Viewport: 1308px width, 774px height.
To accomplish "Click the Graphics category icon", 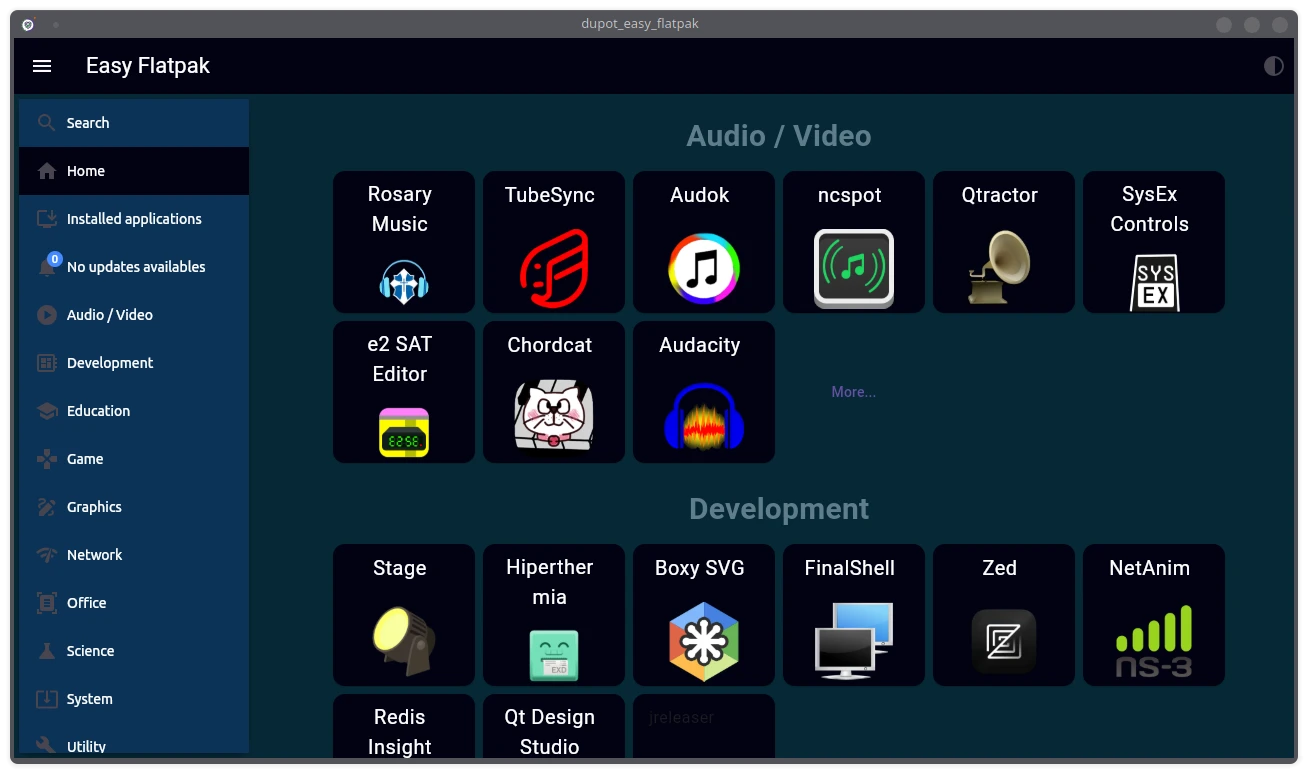I will (x=47, y=507).
